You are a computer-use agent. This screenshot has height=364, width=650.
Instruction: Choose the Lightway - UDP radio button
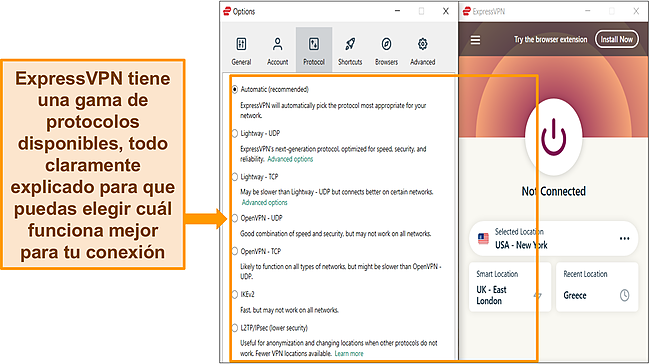(235, 133)
